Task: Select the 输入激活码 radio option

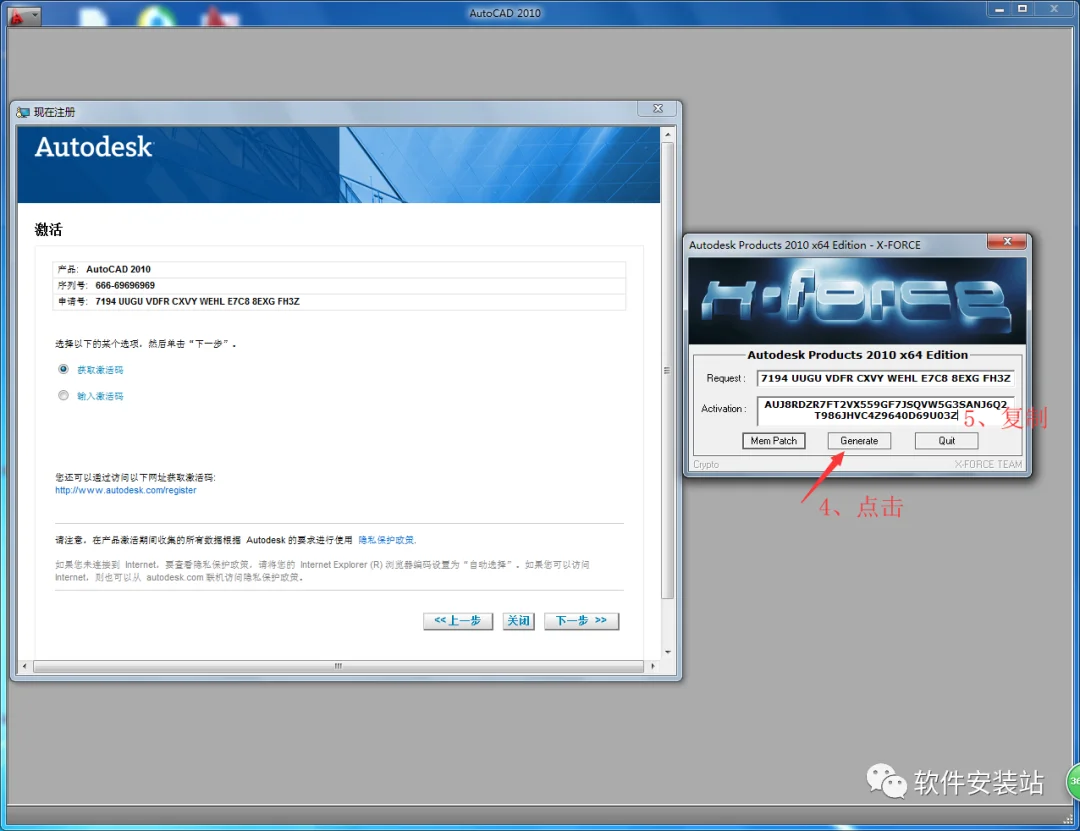Action: 63,396
